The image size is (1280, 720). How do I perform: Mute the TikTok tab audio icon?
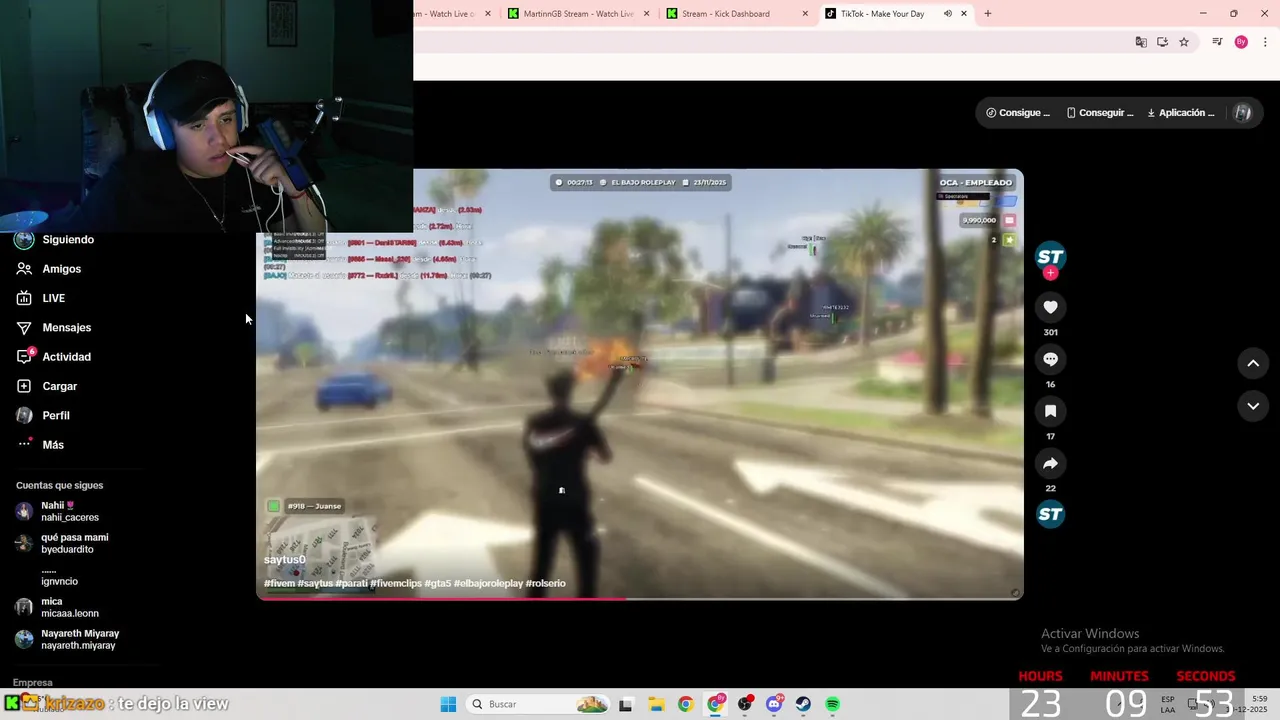click(x=947, y=14)
